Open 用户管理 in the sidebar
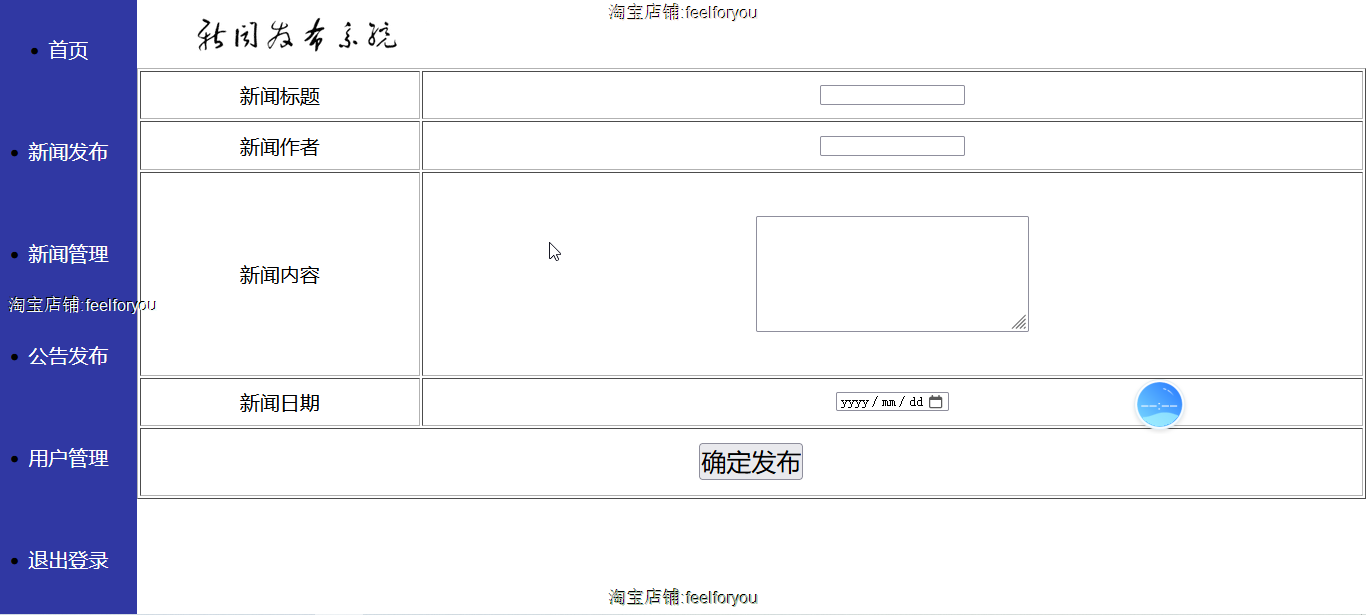This screenshot has width=1366, height=615. [x=68, y=458]
